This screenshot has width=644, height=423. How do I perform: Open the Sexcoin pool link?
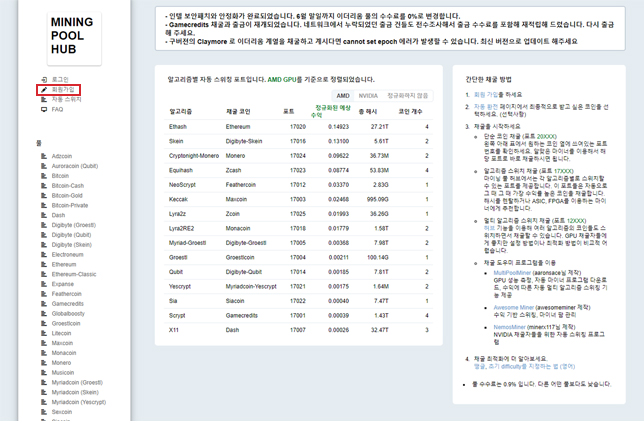coord(62,412)
